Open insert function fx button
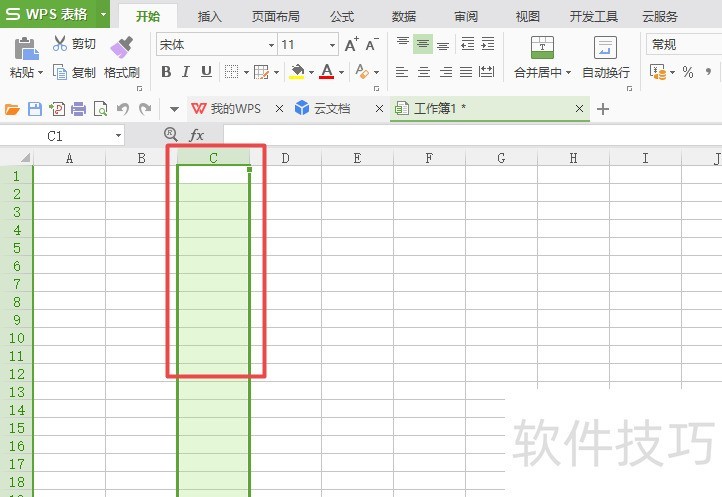 197,135
